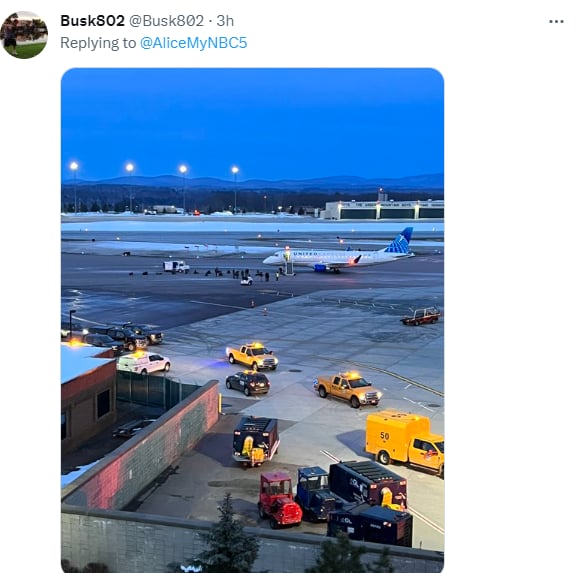Click the brick building's snowy rooftop
Screen dimensions: 579x573
[83, 360]
